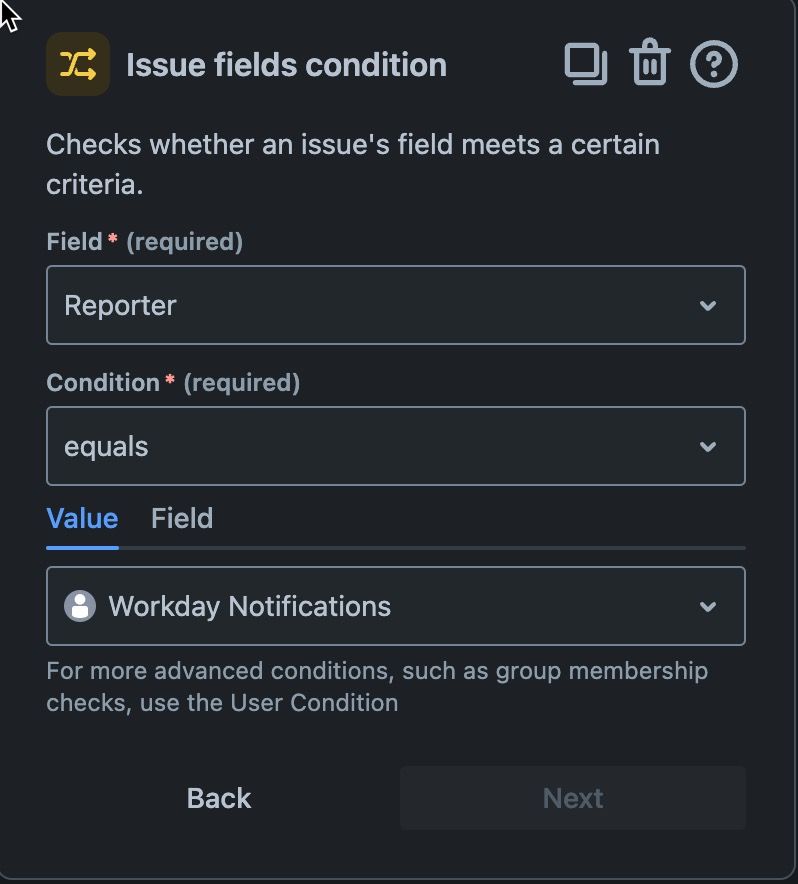
Task: Switch to the Field tab
Action: point(182,518)
